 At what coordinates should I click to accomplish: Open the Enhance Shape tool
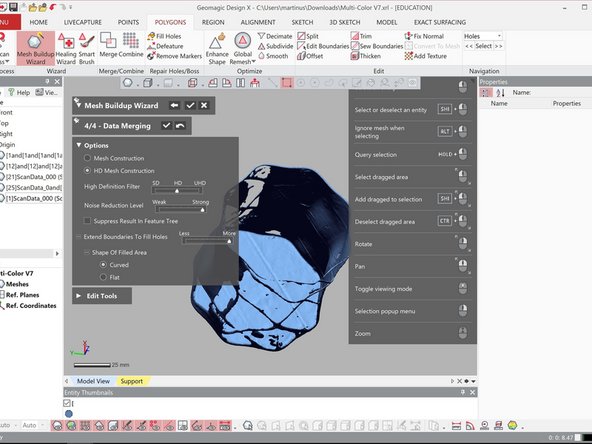[x=217, y=48]
